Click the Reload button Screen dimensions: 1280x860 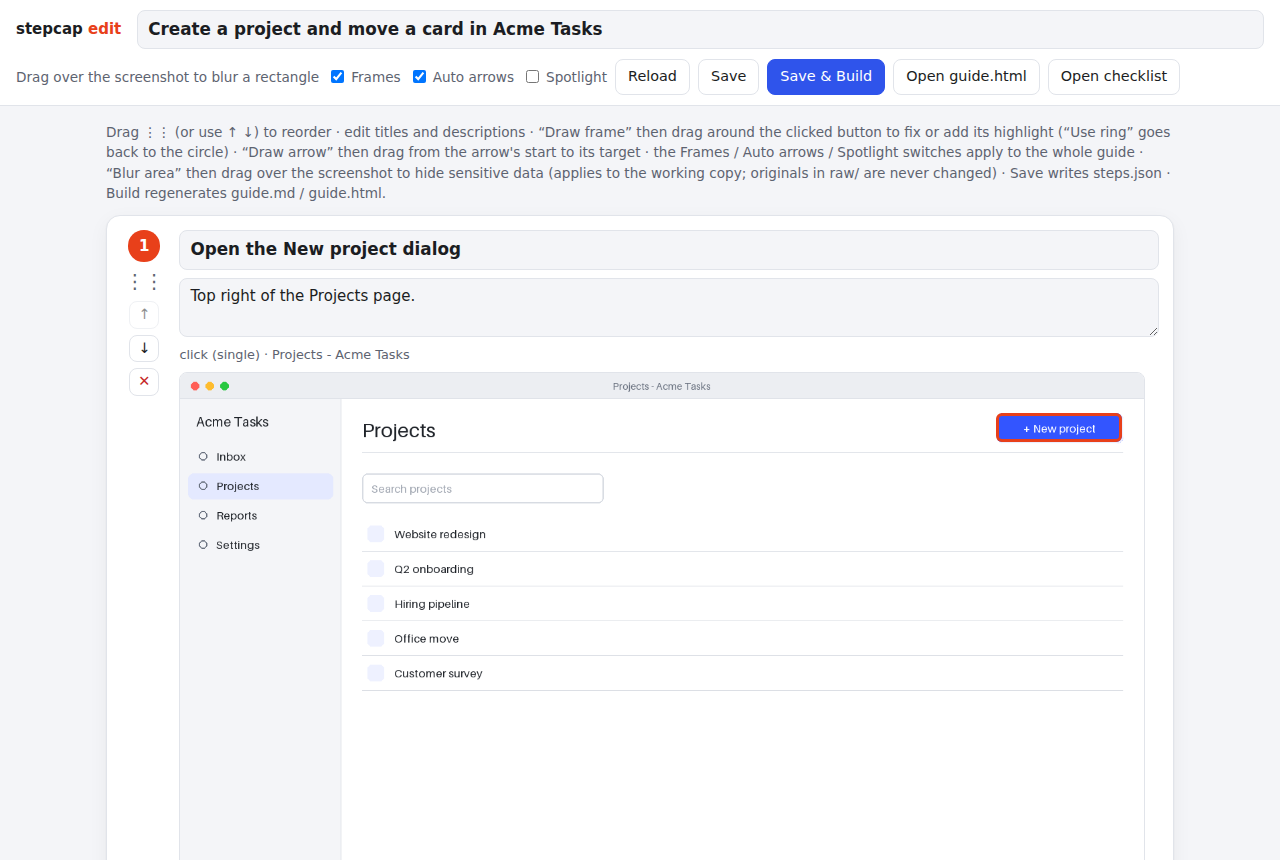pyautogui.click(x=652, y=77)
